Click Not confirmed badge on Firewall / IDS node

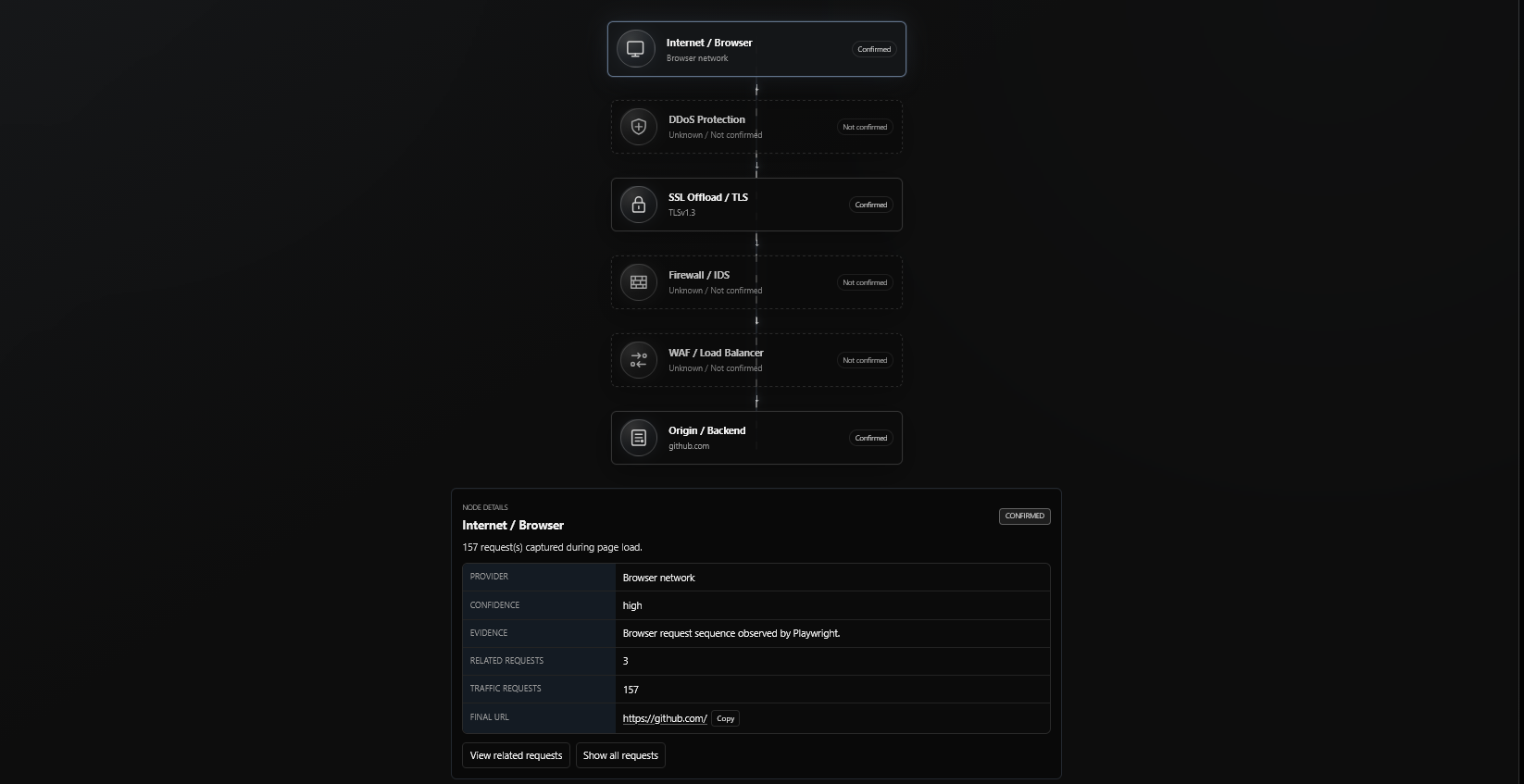click(865, 282)
